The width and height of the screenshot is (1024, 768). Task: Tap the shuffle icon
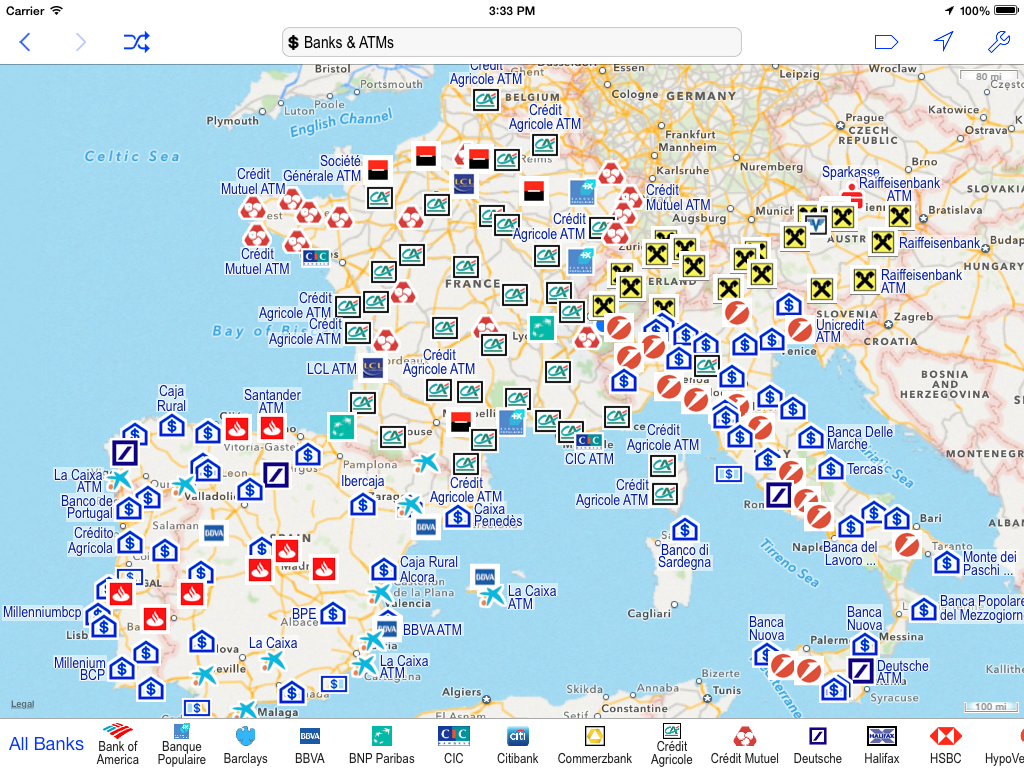[136, 42]
